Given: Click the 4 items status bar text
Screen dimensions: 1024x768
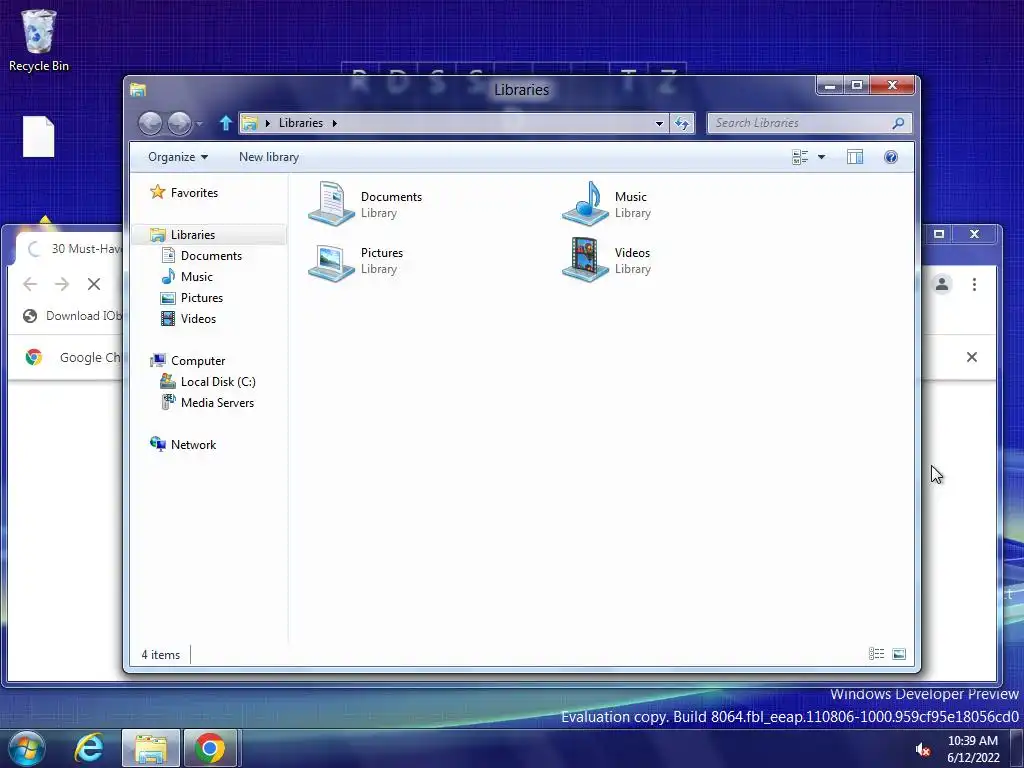Looking at the screenshot, I should [161, 654].
